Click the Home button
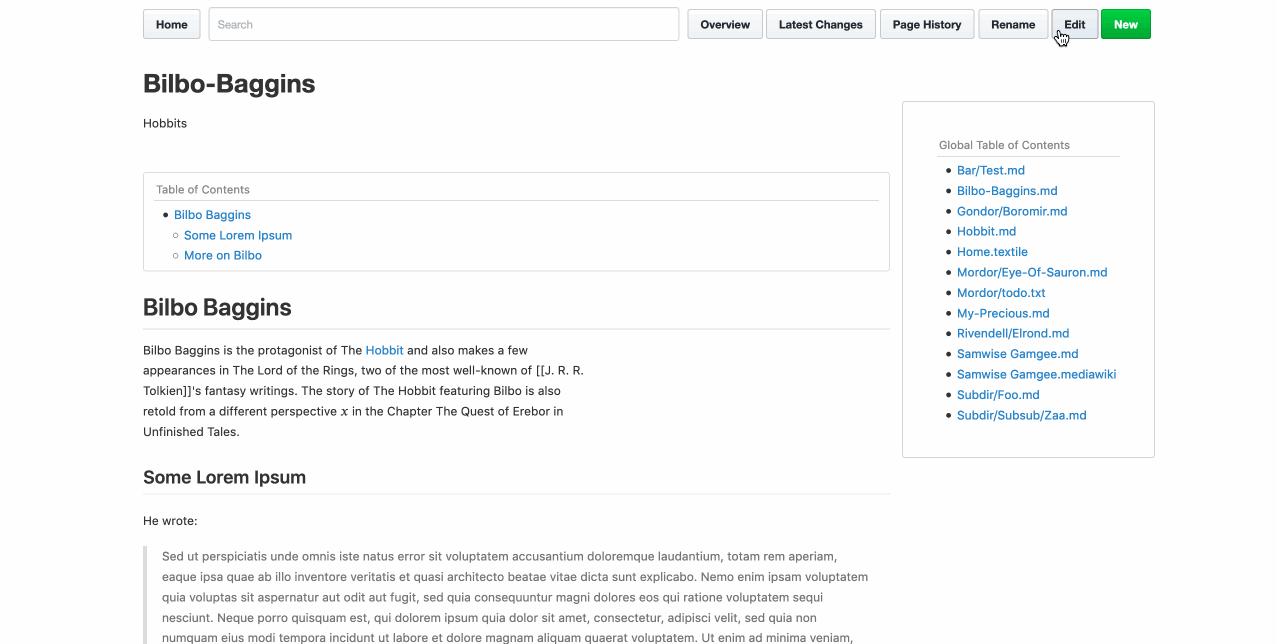Image resolution: width=1277 pixels, height=644 pixels. [x=171, y=25]
